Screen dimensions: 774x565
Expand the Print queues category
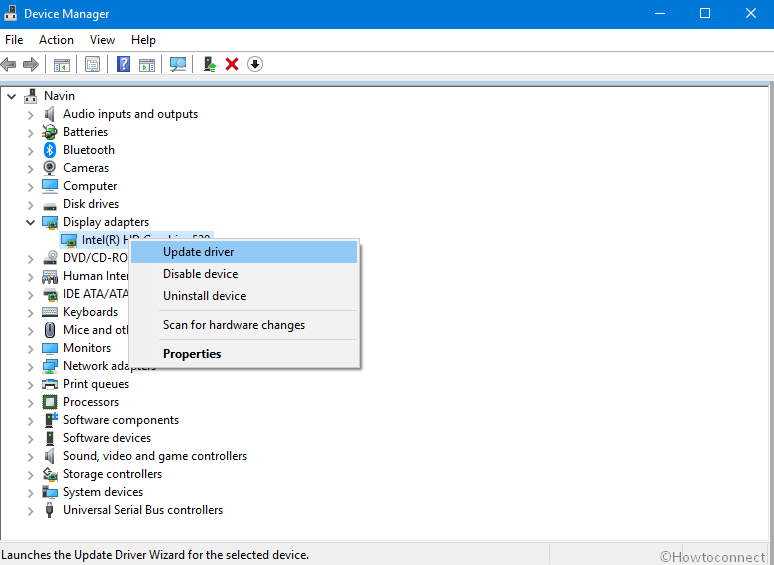point(31,385)
